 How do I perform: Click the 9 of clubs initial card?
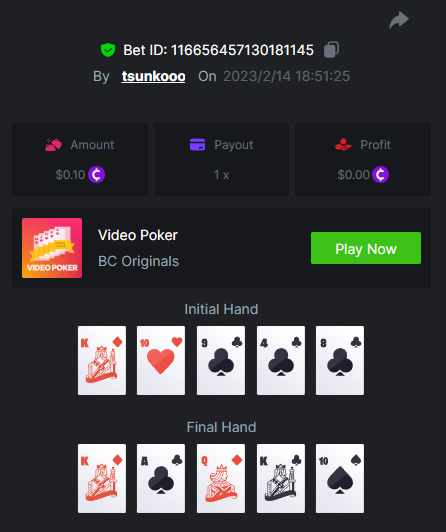coord(221,360)
